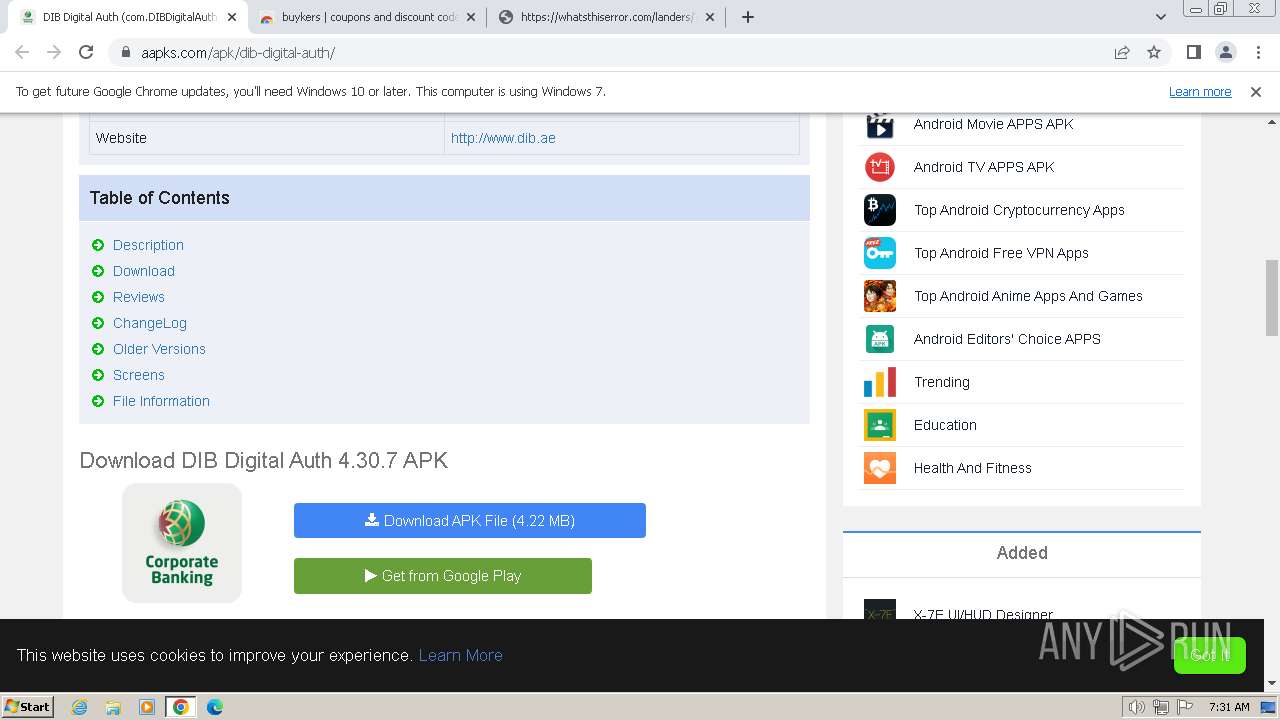The width and height of the screenshot is (1280, 720).
Task: Open Windows Media Player from the taskbar
Action: [x=147, y=707]
